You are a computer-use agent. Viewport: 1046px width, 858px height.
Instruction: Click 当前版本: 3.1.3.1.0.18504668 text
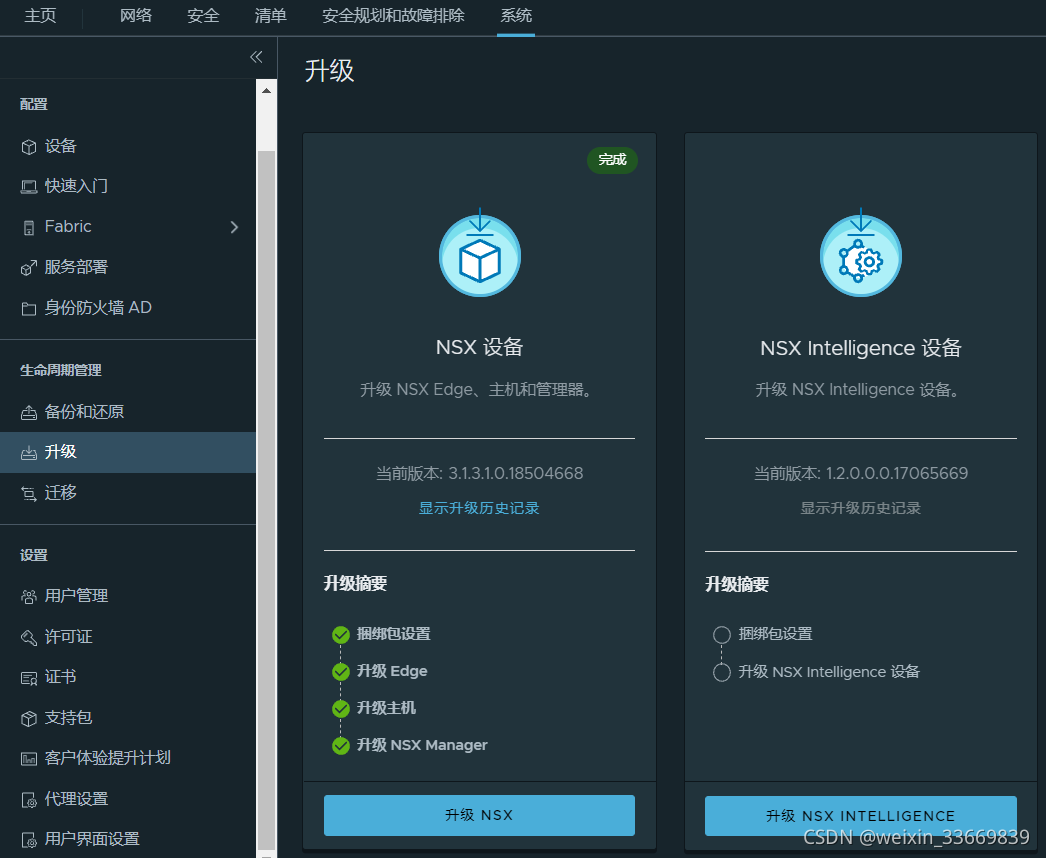tap(479, 474)
